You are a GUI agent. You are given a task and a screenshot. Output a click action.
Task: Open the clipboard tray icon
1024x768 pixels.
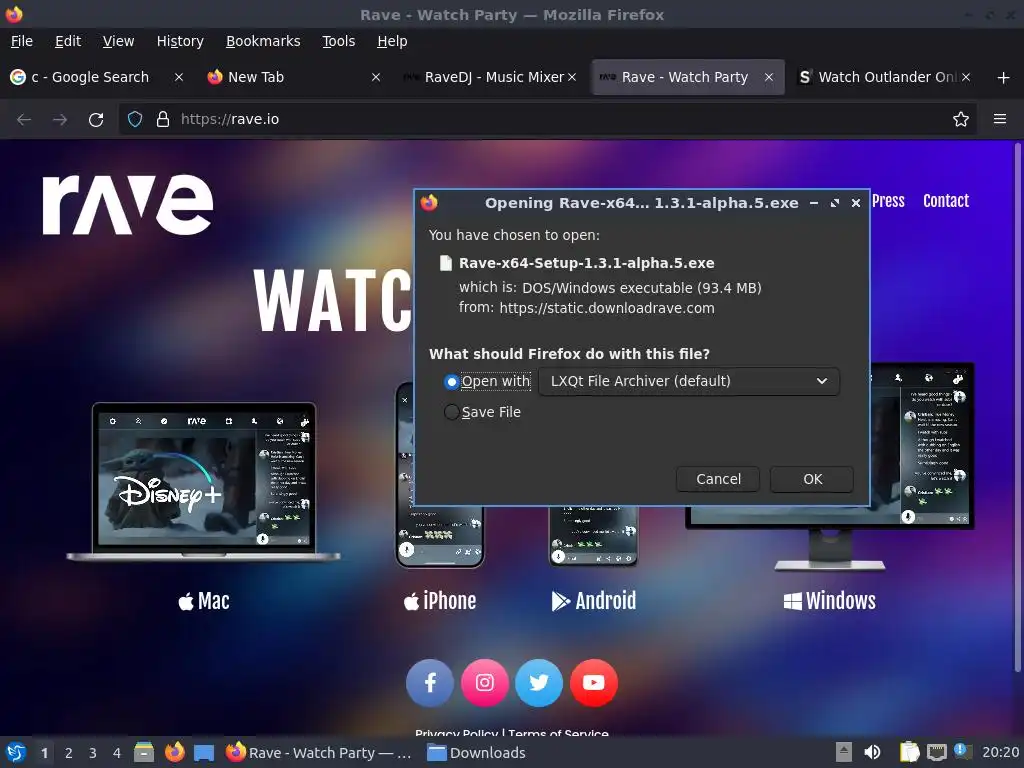pos(909,752)
